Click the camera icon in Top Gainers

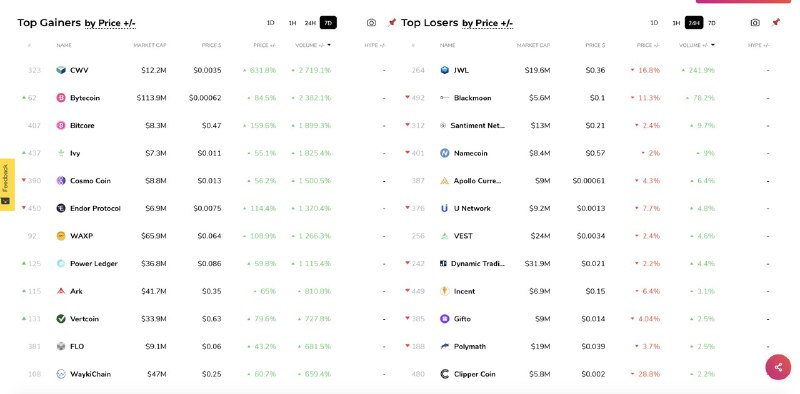(371, 23)
